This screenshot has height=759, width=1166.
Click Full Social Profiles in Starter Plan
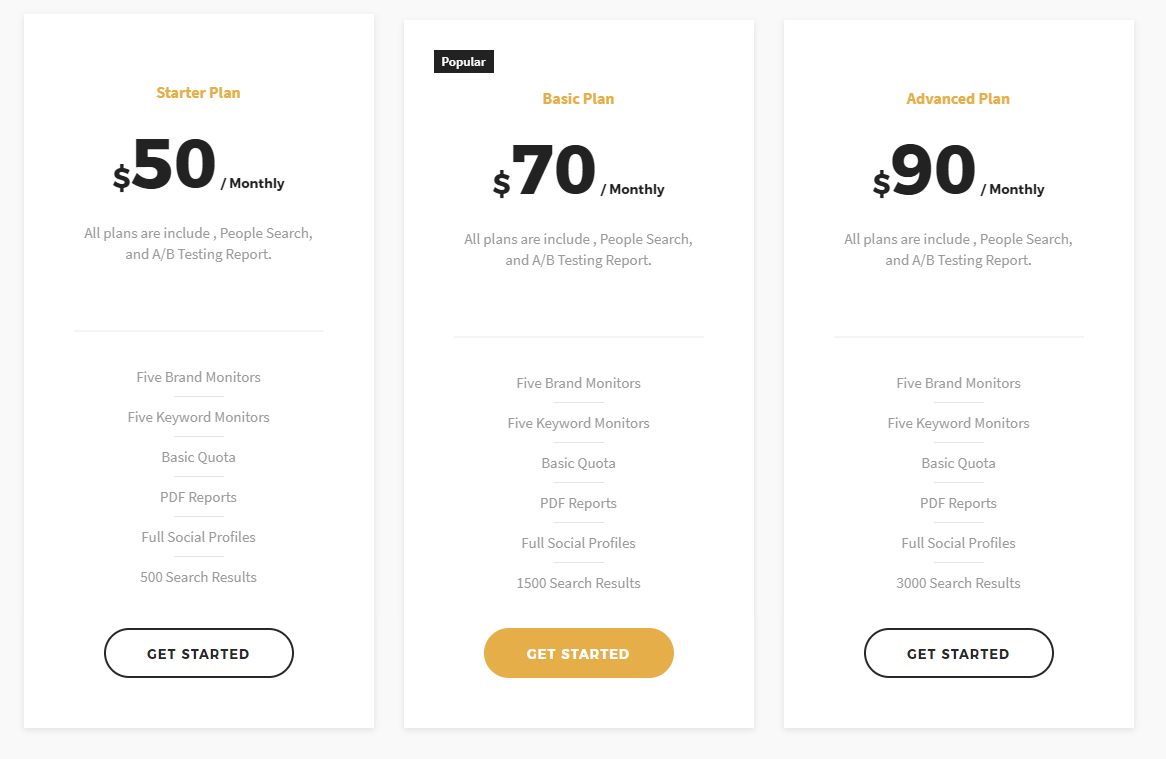[x=198, y=537]
